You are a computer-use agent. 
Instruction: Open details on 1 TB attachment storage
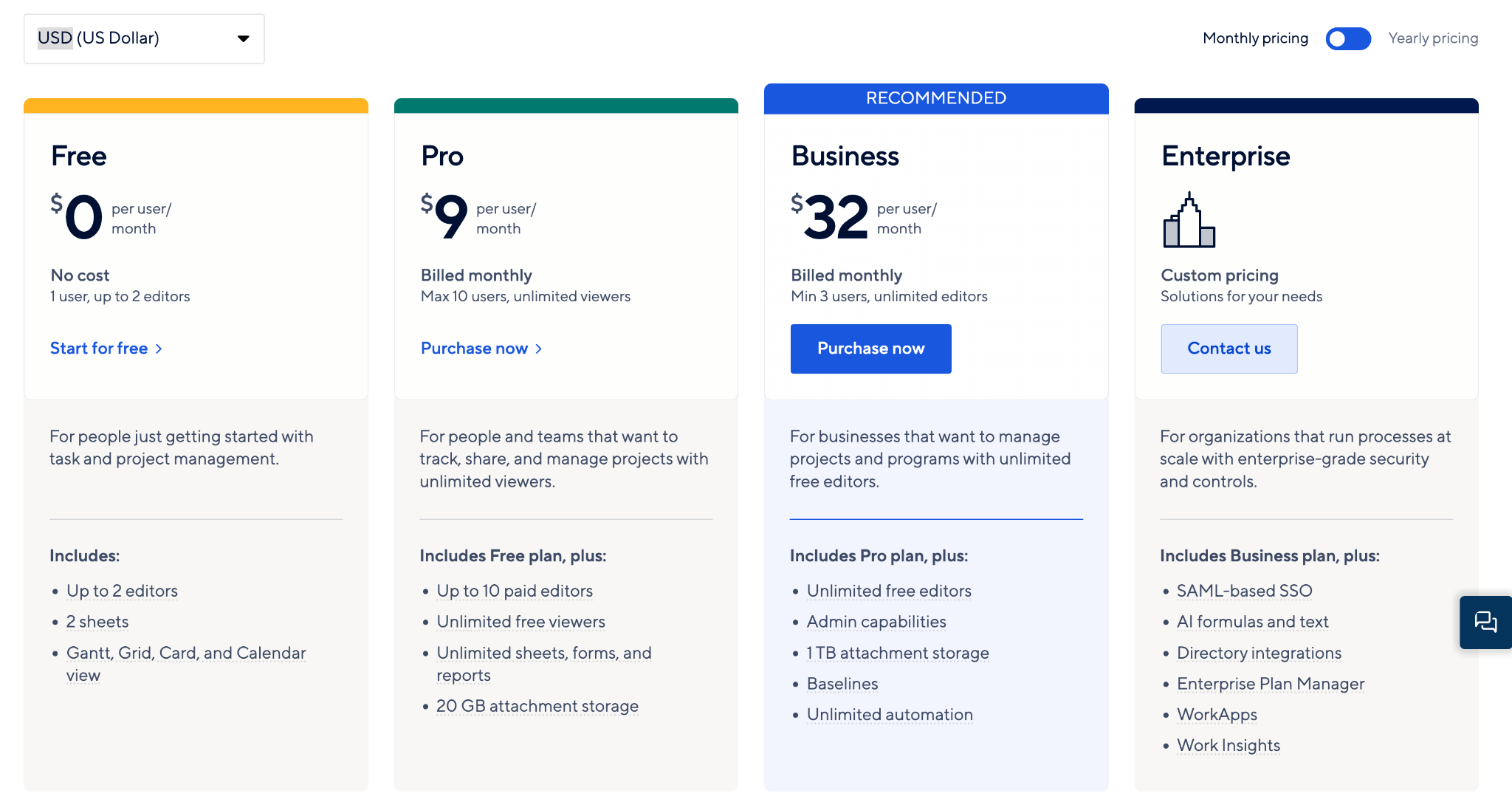point(897,653)
